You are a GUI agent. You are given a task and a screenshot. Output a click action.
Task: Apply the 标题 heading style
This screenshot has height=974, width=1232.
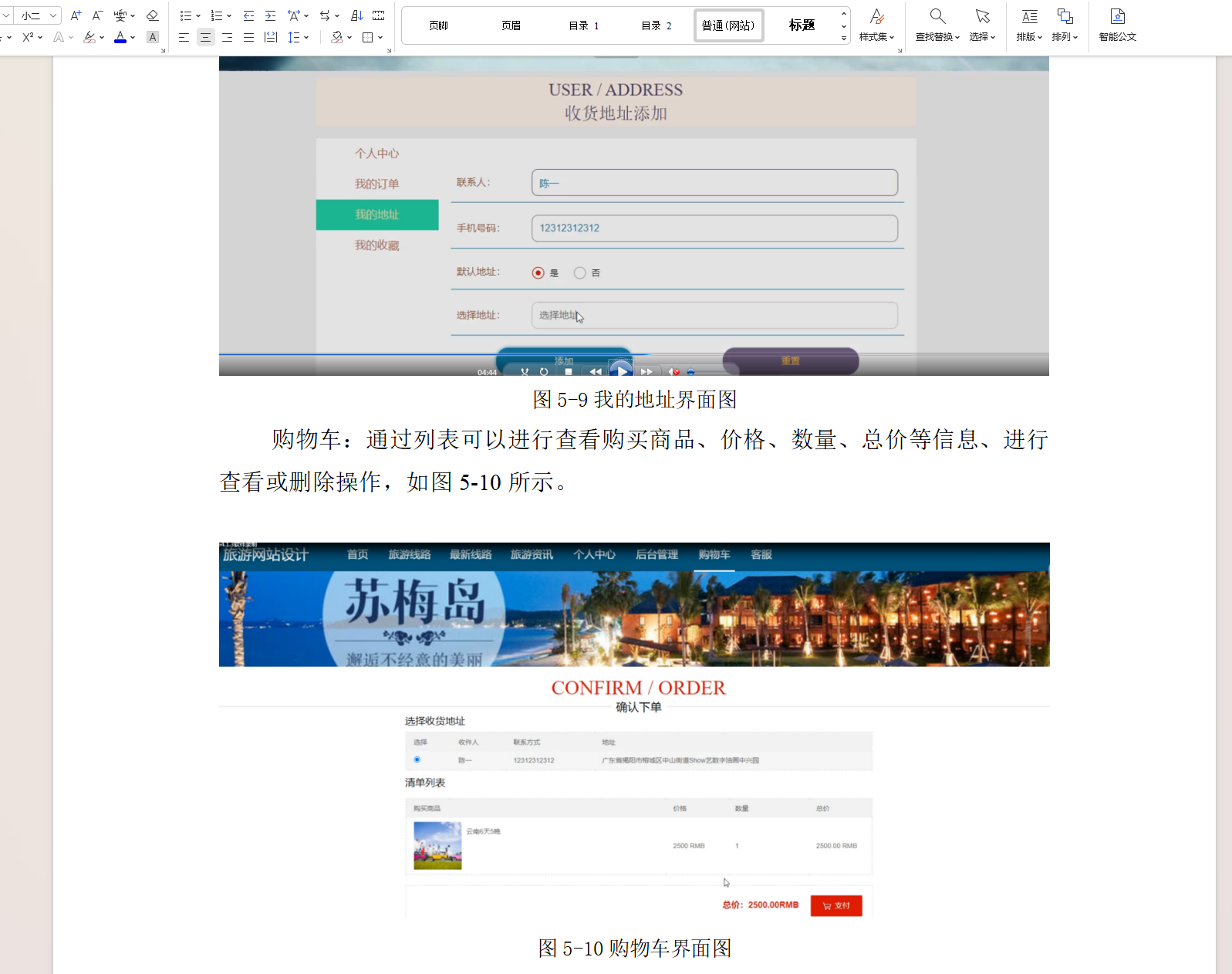802,25
